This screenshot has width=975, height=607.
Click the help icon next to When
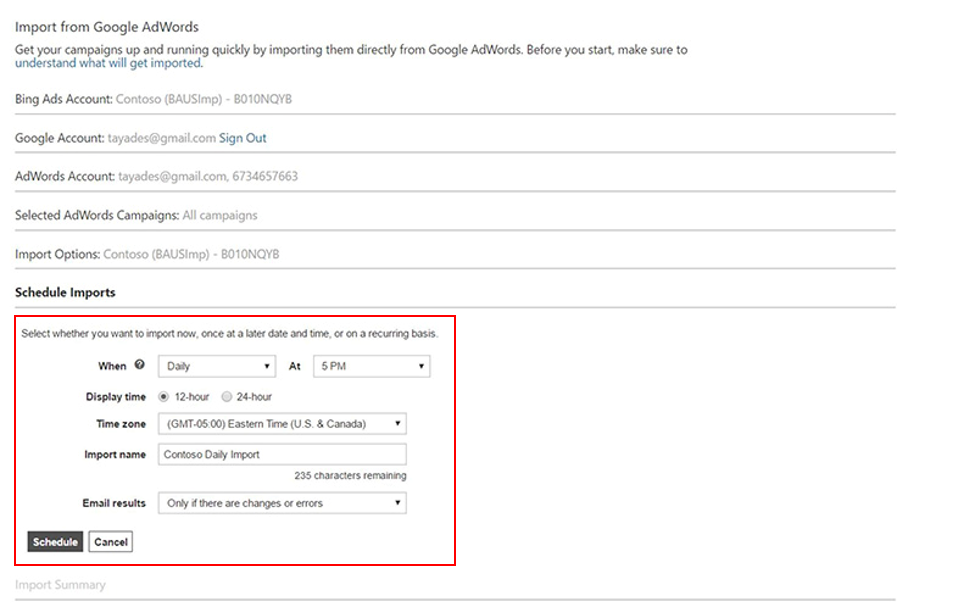coord(140,365)
